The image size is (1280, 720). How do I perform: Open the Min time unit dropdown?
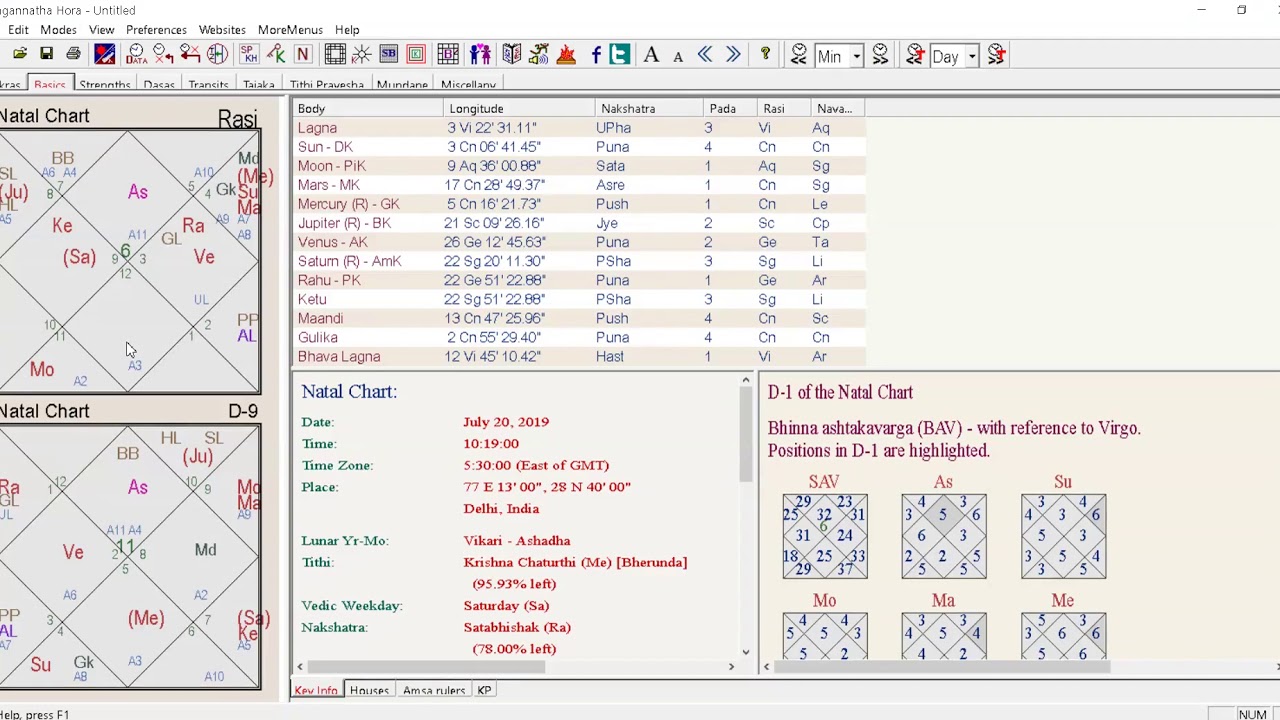click(x=857, y=56)
